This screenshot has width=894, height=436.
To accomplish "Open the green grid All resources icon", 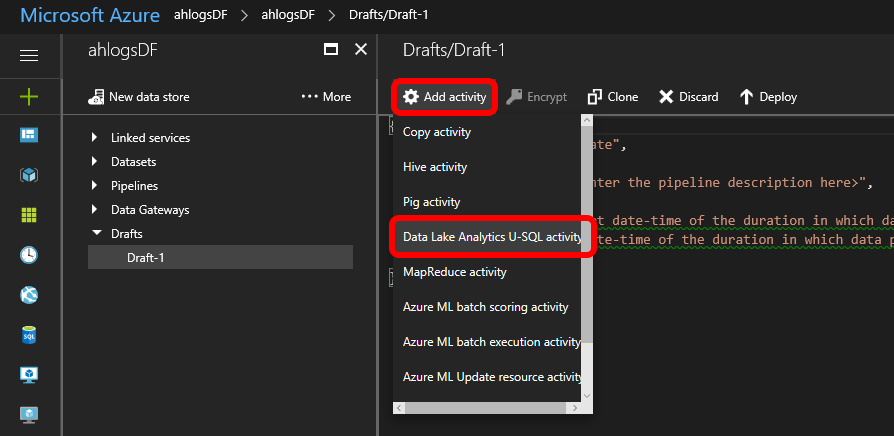I will pyautogui.click(x=29, y=215).
